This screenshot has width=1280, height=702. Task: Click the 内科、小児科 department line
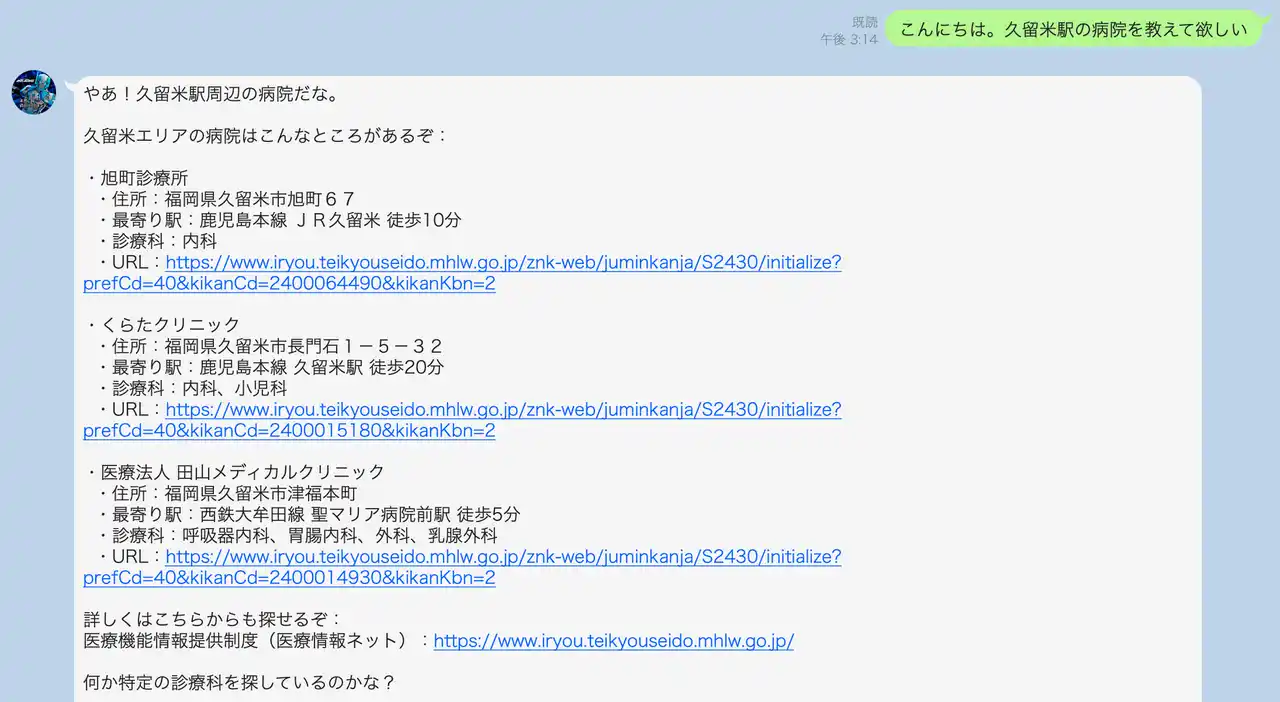pos(198,388)
